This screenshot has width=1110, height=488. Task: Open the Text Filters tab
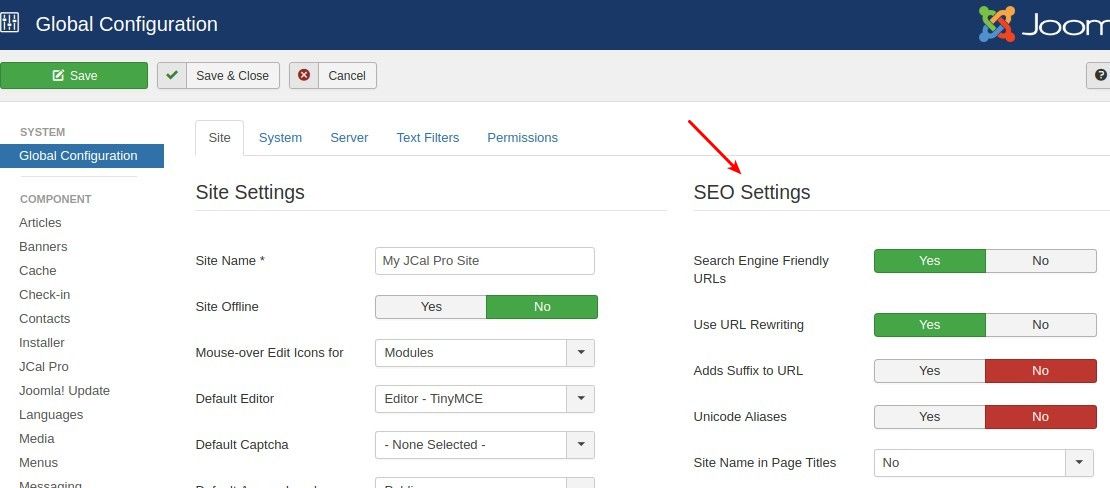pos(427,138)
